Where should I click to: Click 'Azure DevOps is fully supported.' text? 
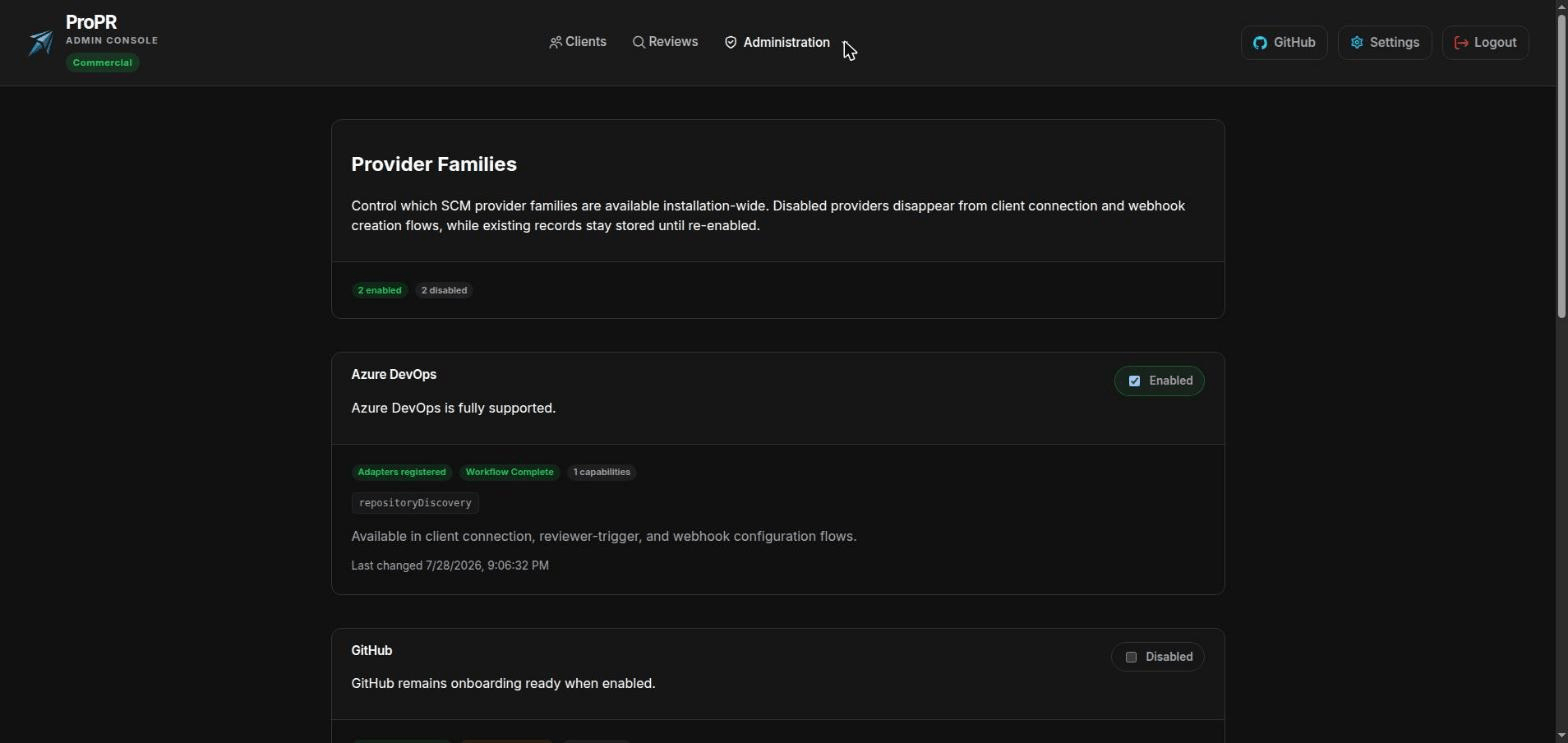point(453,408)
